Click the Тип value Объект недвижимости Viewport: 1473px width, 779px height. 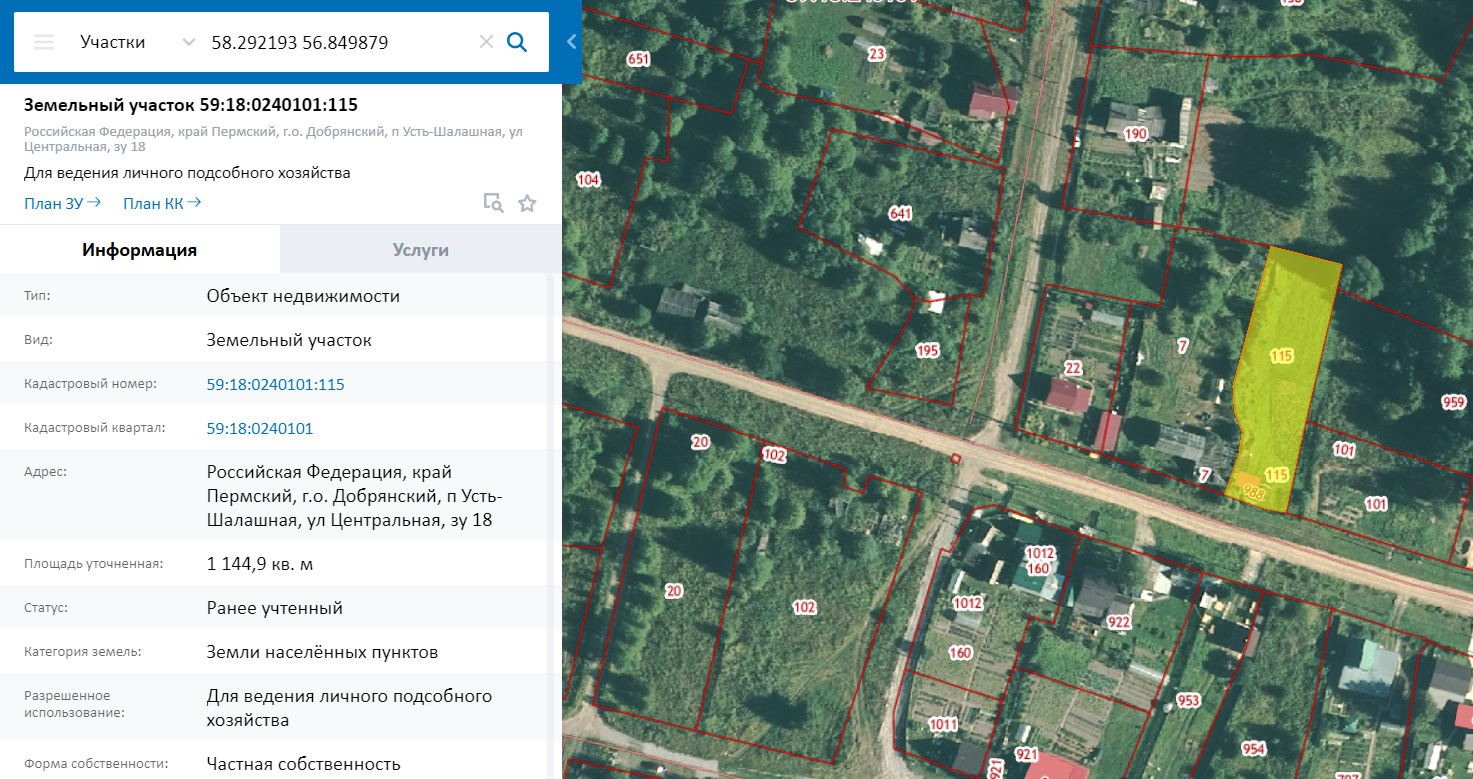pos(303,296)
